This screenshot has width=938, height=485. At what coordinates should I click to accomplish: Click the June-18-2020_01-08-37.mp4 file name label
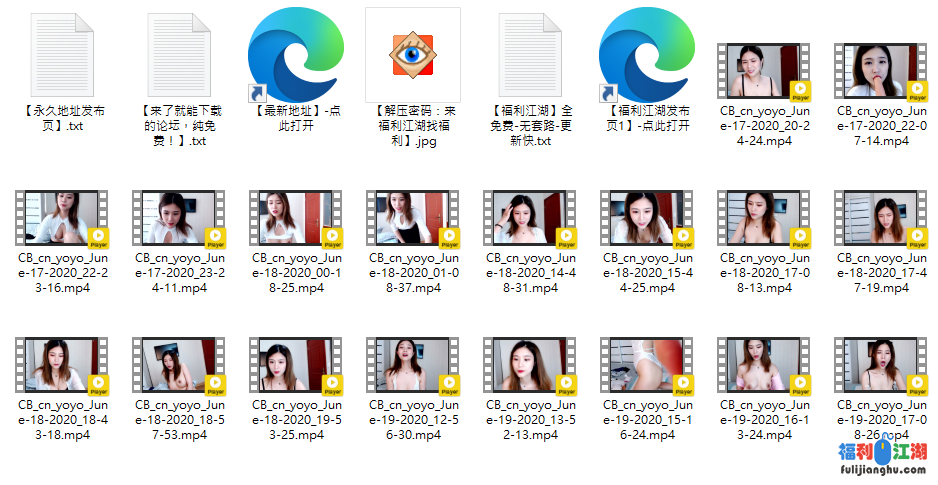pyautogui.click(x=413, y=273)
